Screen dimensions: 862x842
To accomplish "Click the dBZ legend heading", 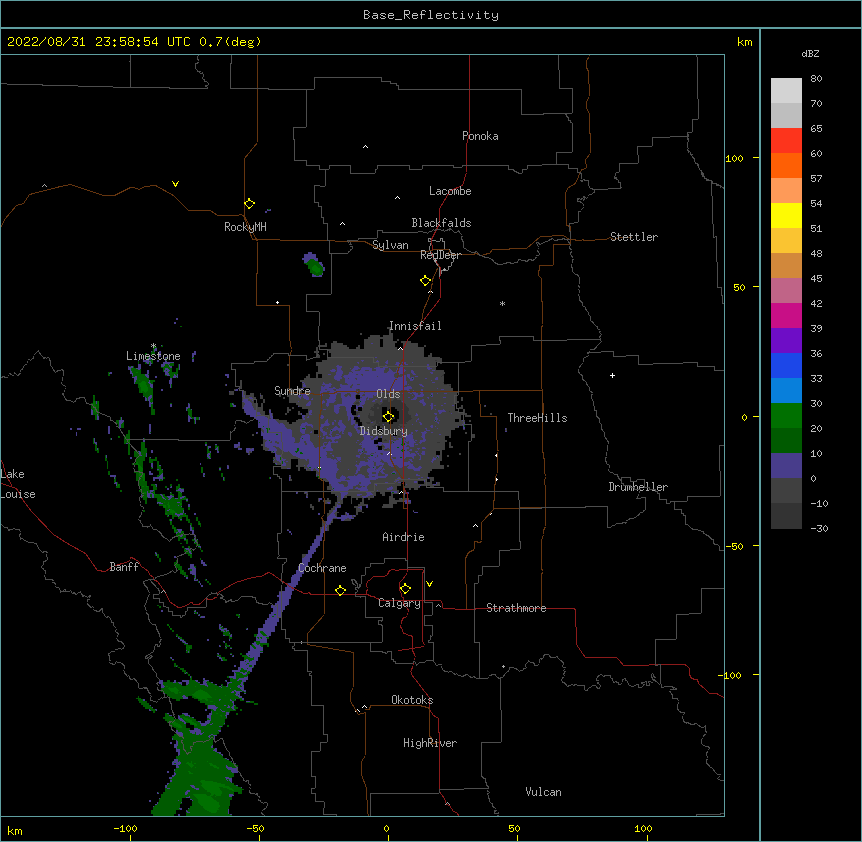I will (x=810, y=53).
